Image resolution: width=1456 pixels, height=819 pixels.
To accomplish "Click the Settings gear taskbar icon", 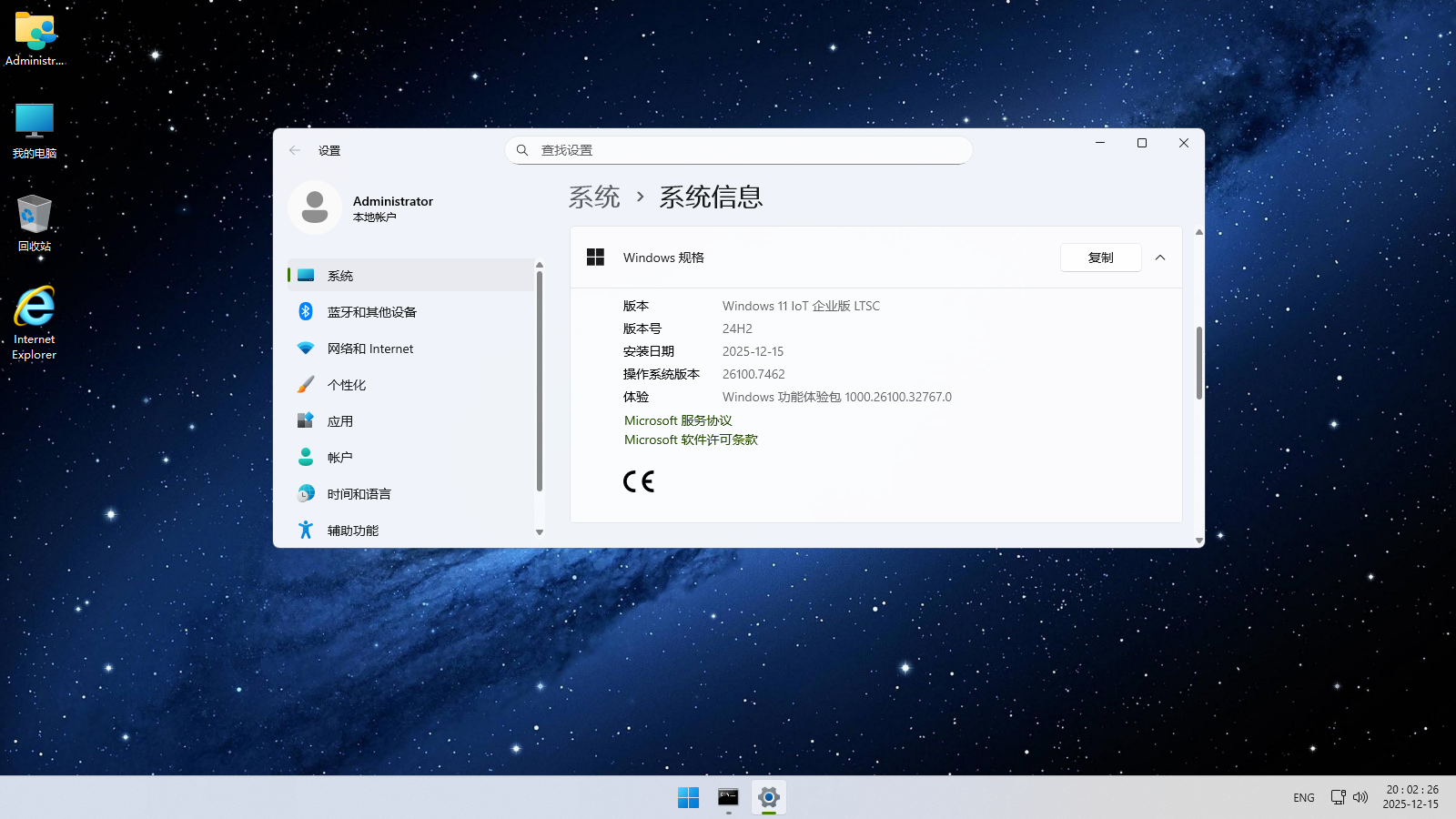I will (x=769, y=797).
